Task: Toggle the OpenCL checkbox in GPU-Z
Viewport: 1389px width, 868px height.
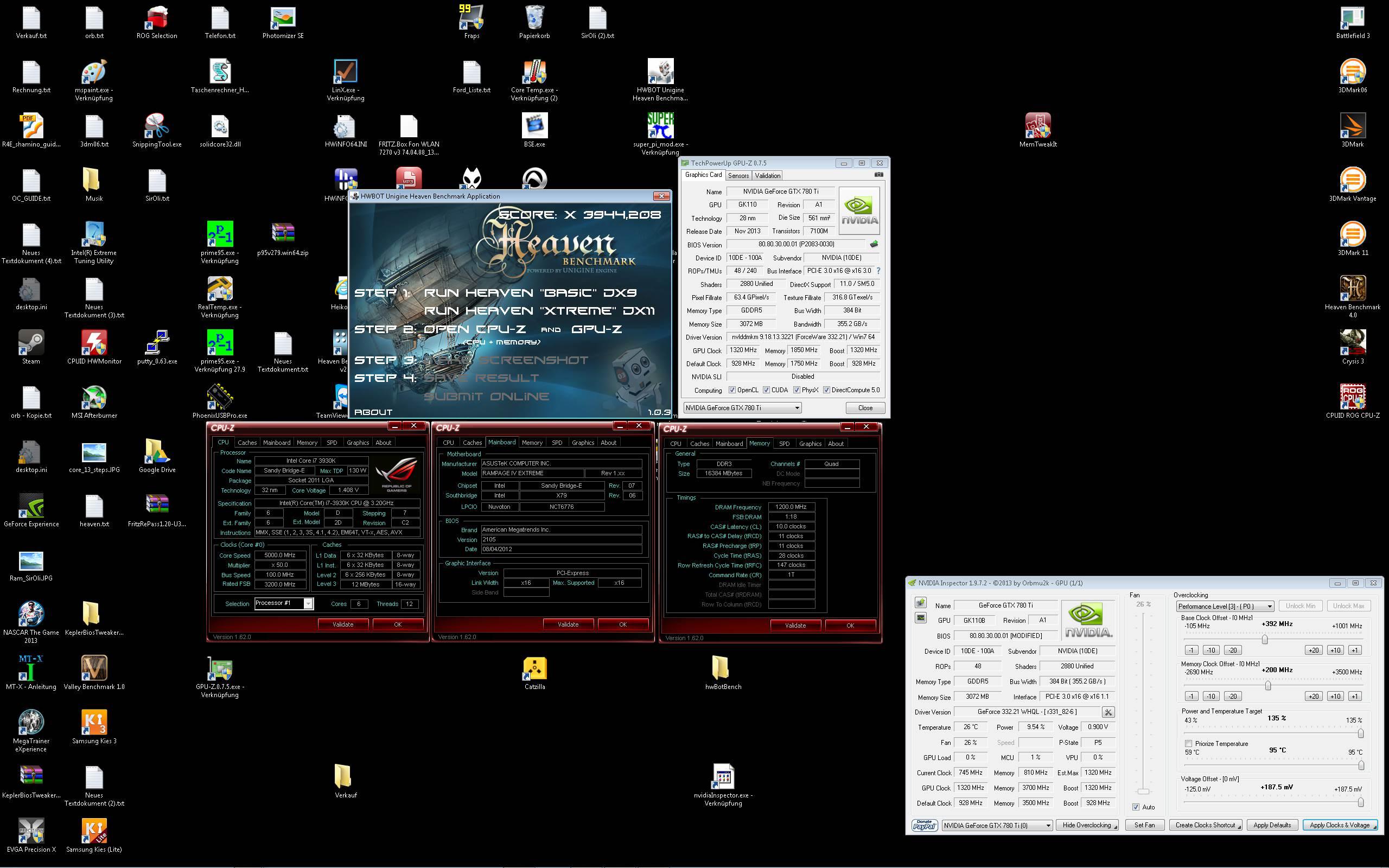Action: [732, 391]
